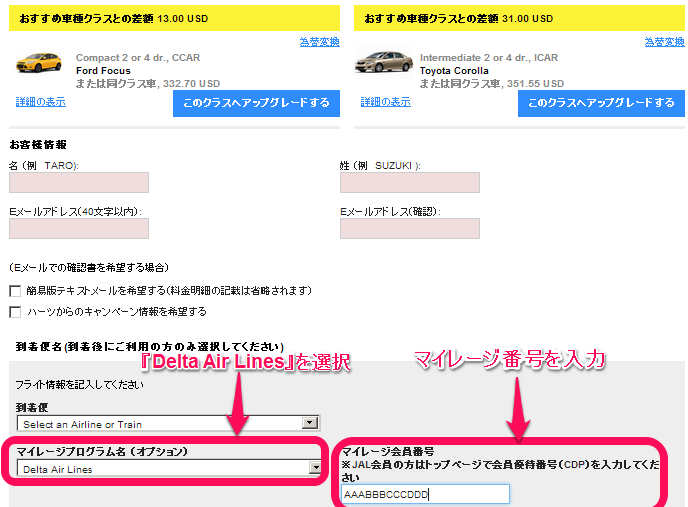Click 為替変換 link above Toyota Corolla
Image resolution: width=688 pixels, height=507 pixels.
tap(664, 42)
